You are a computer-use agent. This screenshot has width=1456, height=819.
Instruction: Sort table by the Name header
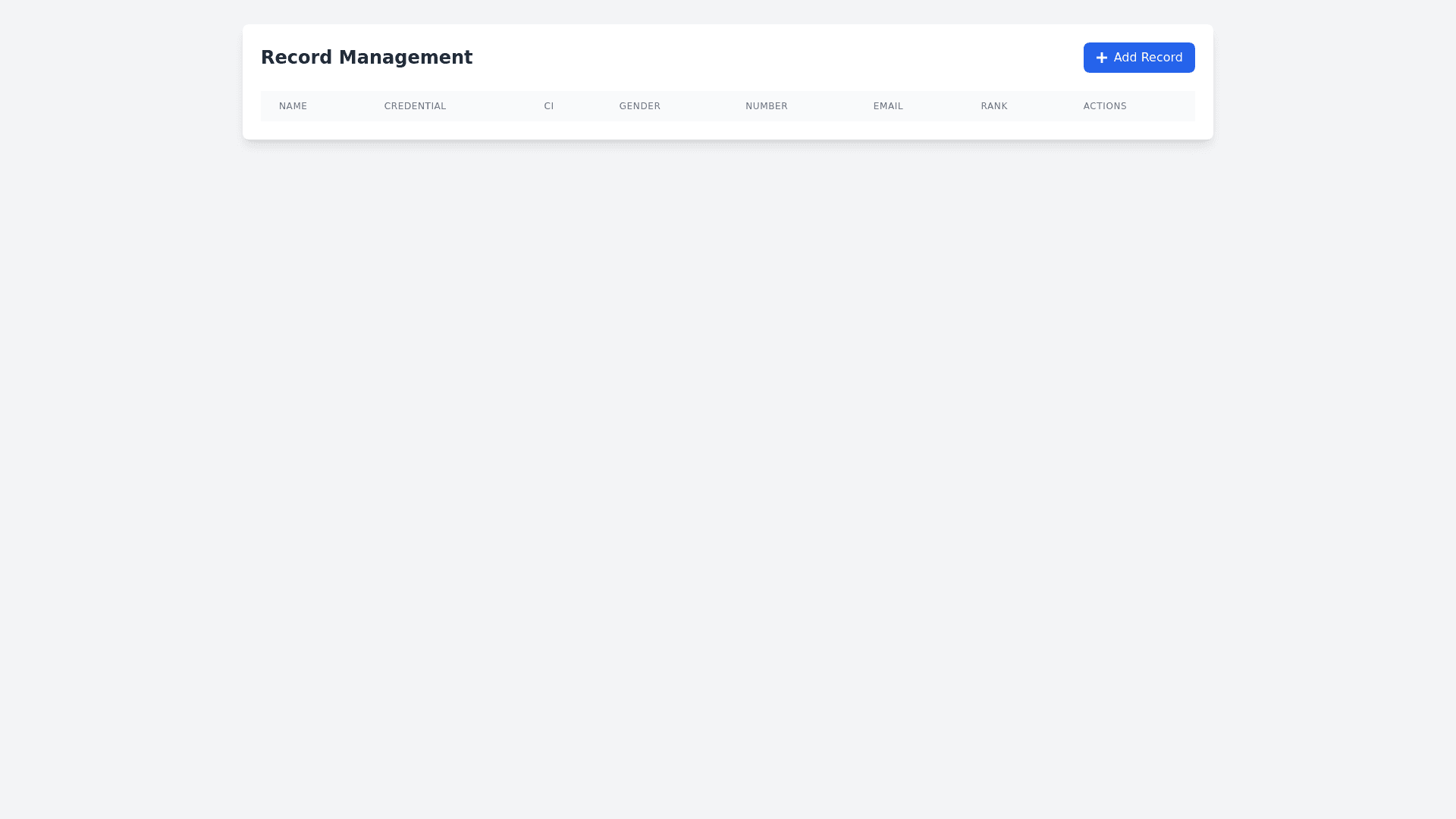[x=293, y=106]
